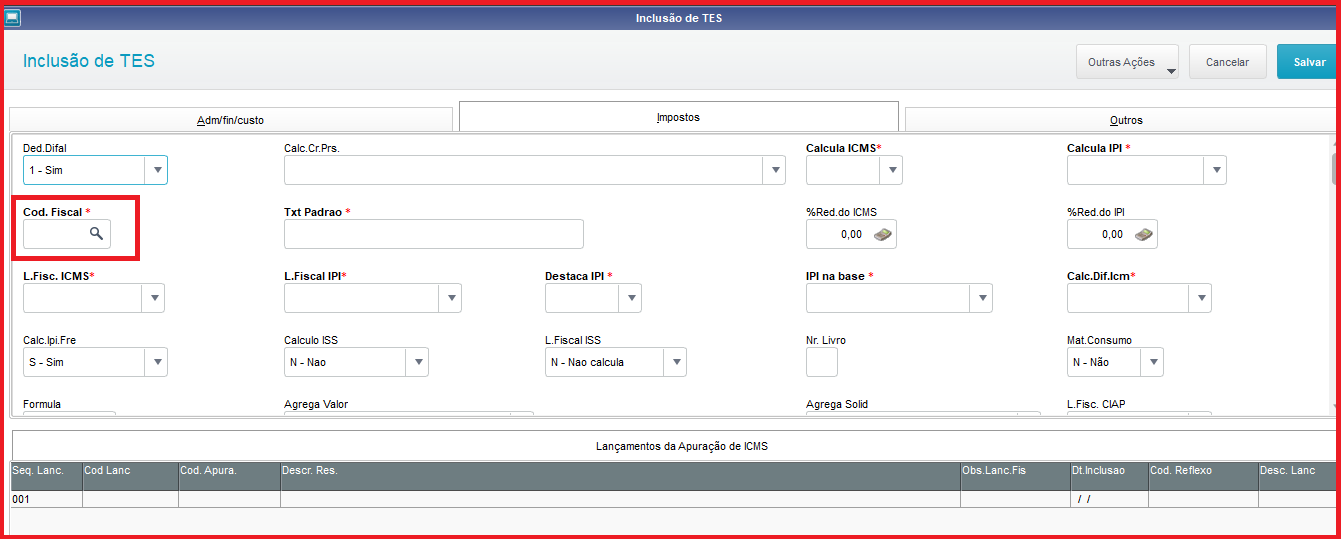The width and height of the screenshot is (1341, 539).
Task: Open the Outras Ações menu button
Action: [x=1127, y=62]
